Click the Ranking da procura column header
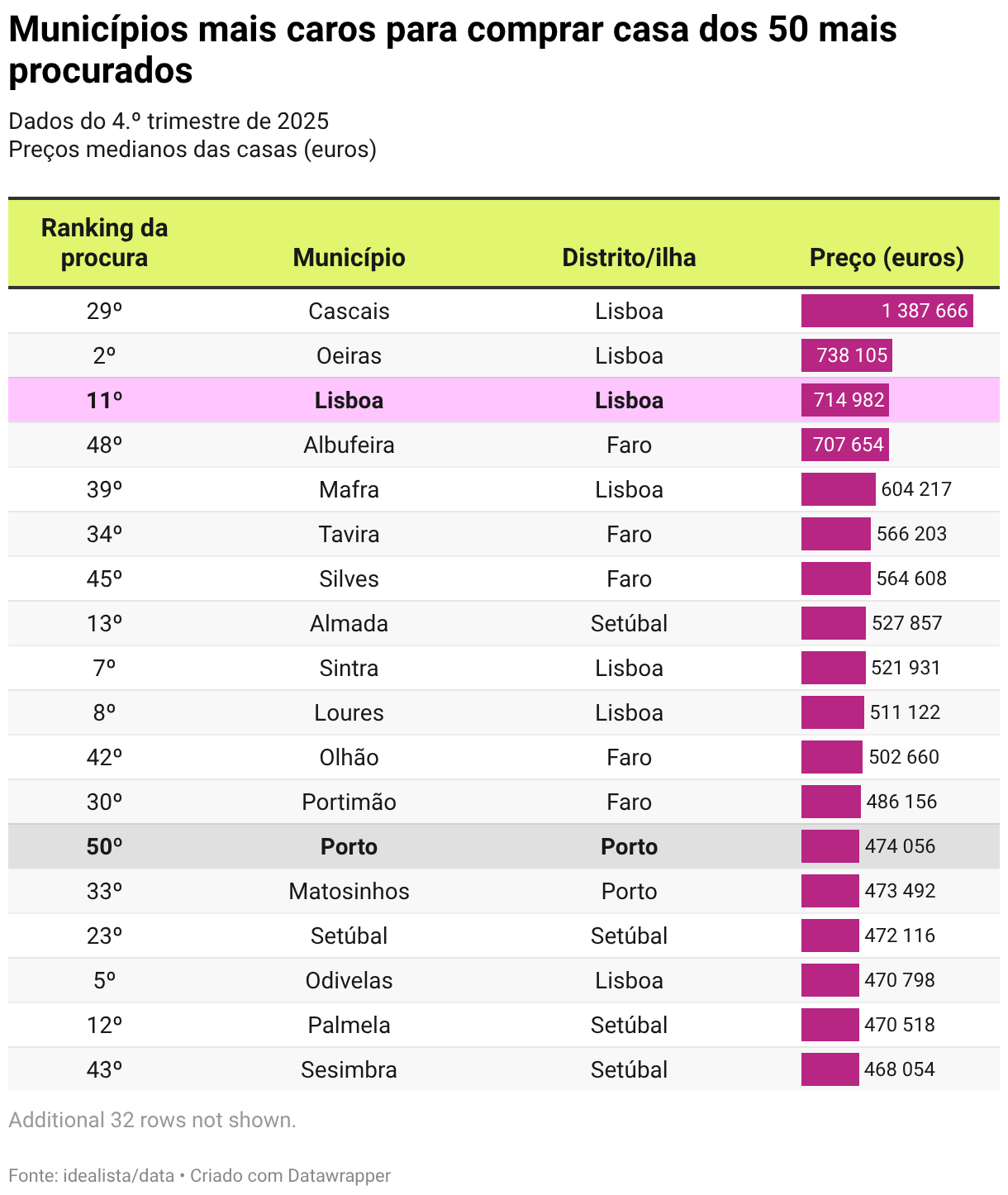The image size is (1008, 1195). [x=104, y=242]
